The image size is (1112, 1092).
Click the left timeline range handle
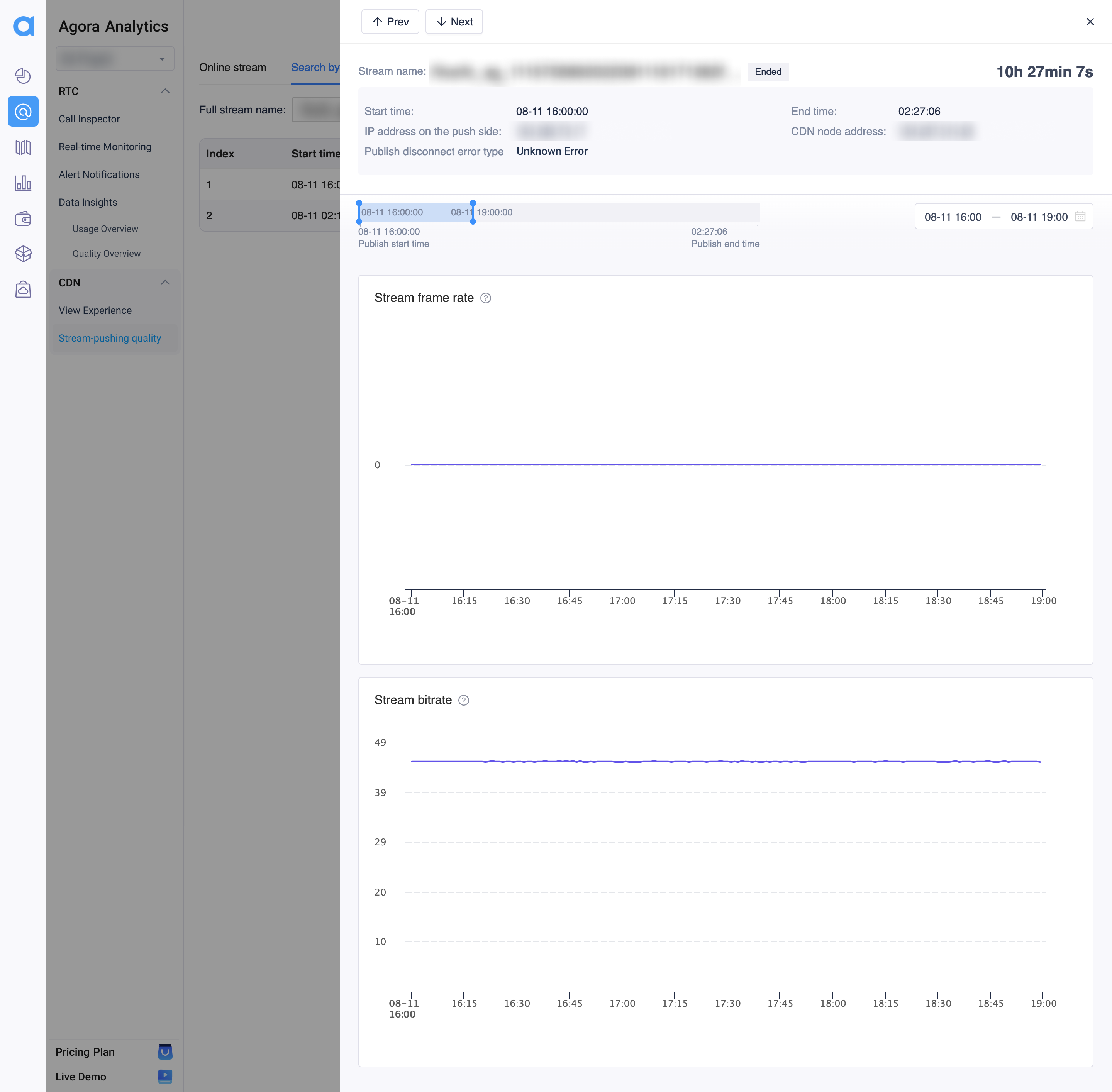[x=359, y=212]
